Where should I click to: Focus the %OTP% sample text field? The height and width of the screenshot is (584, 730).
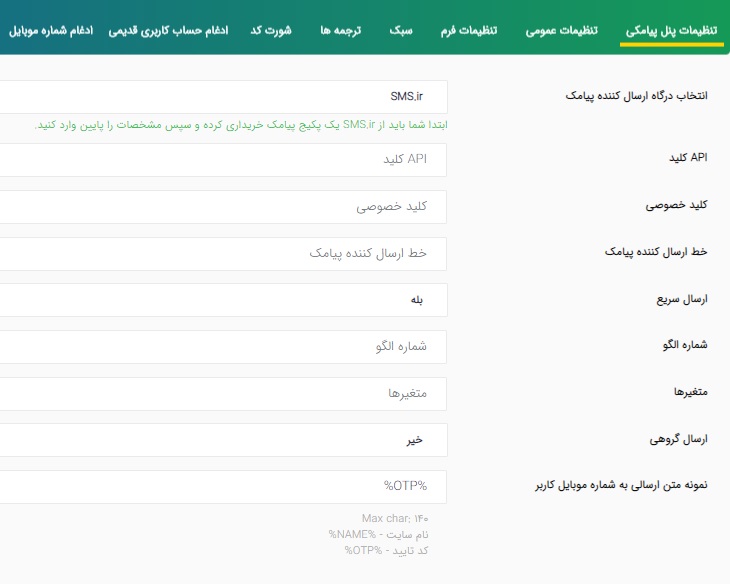[223, 487]
